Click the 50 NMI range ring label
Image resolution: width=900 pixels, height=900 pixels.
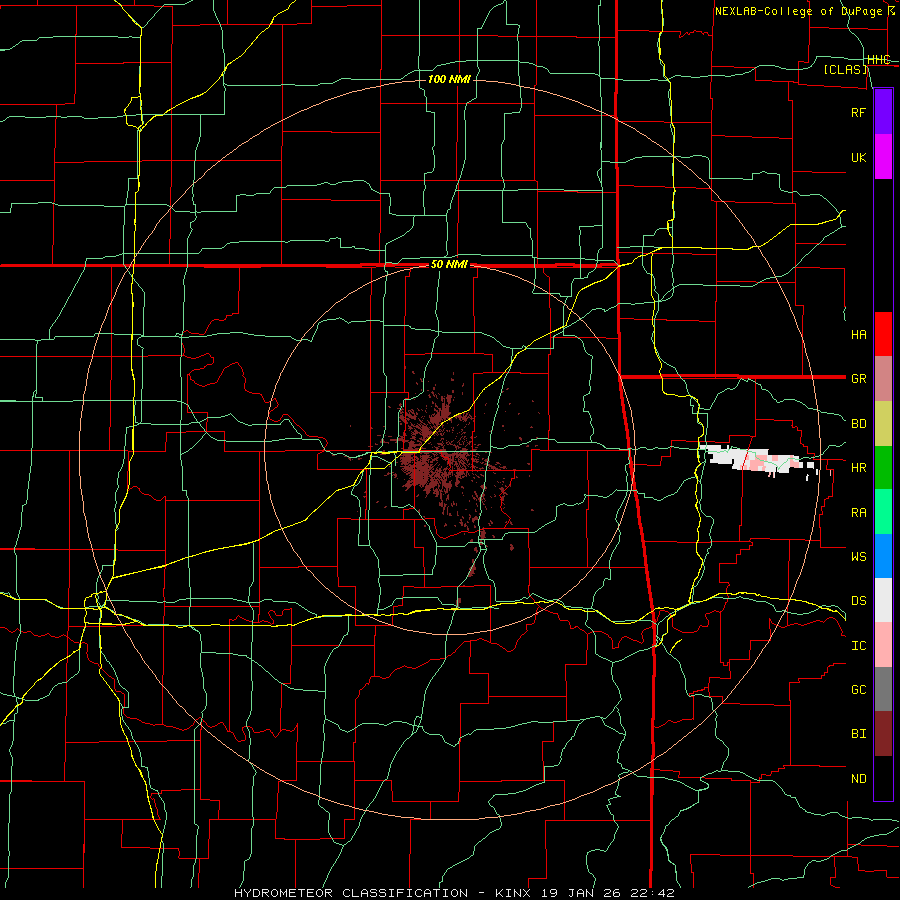tap(449, 265)
